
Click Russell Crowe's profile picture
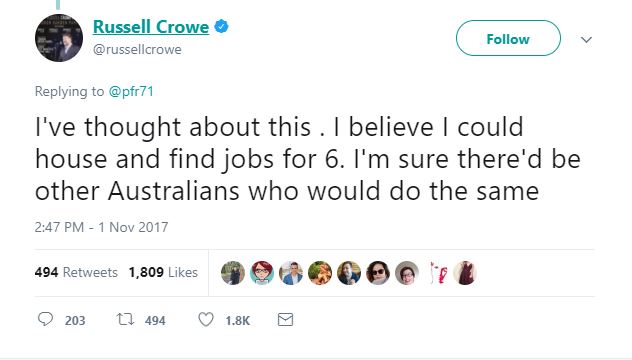[x=59, y=38]
